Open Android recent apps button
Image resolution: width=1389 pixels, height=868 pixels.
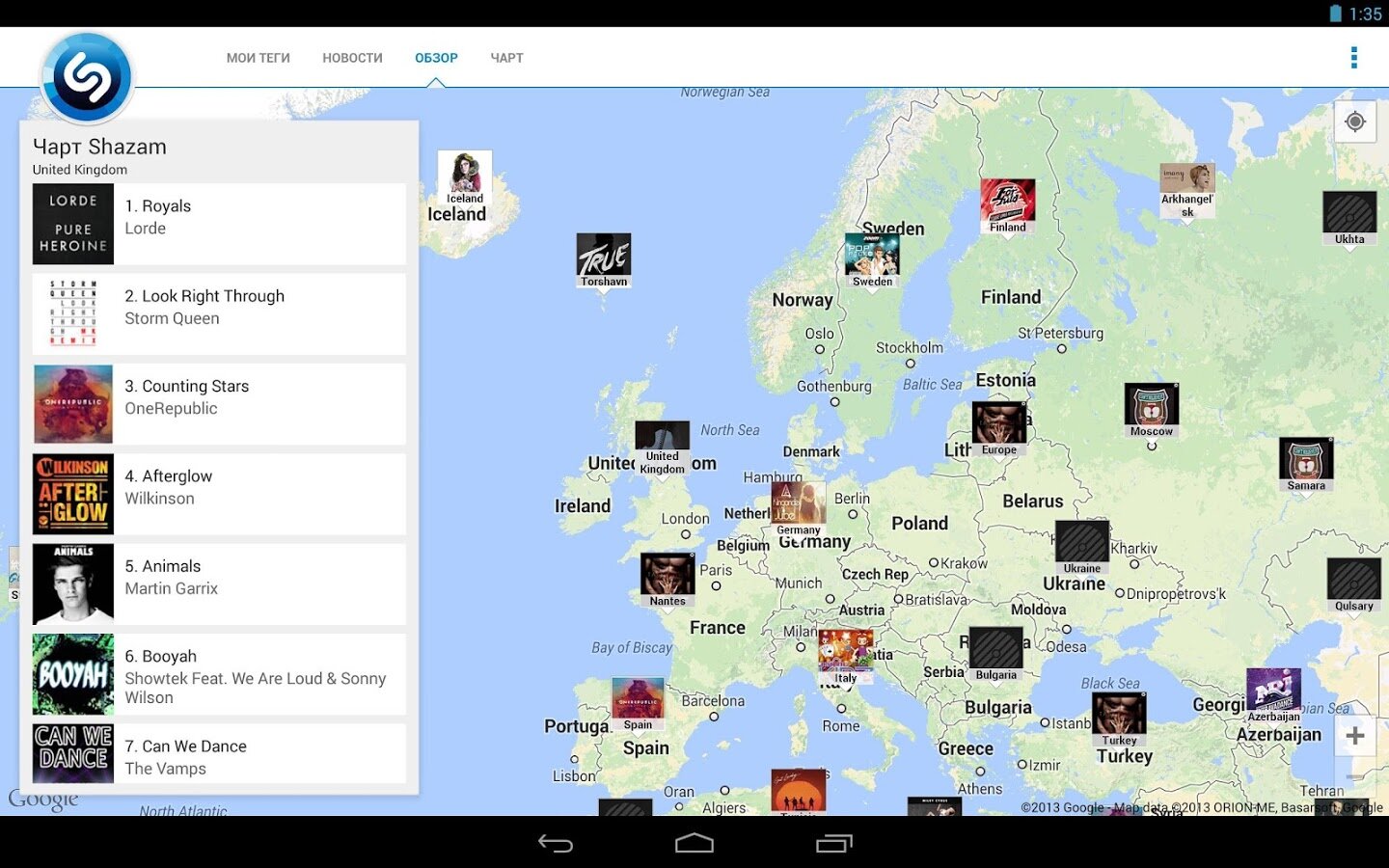point(834,844)
